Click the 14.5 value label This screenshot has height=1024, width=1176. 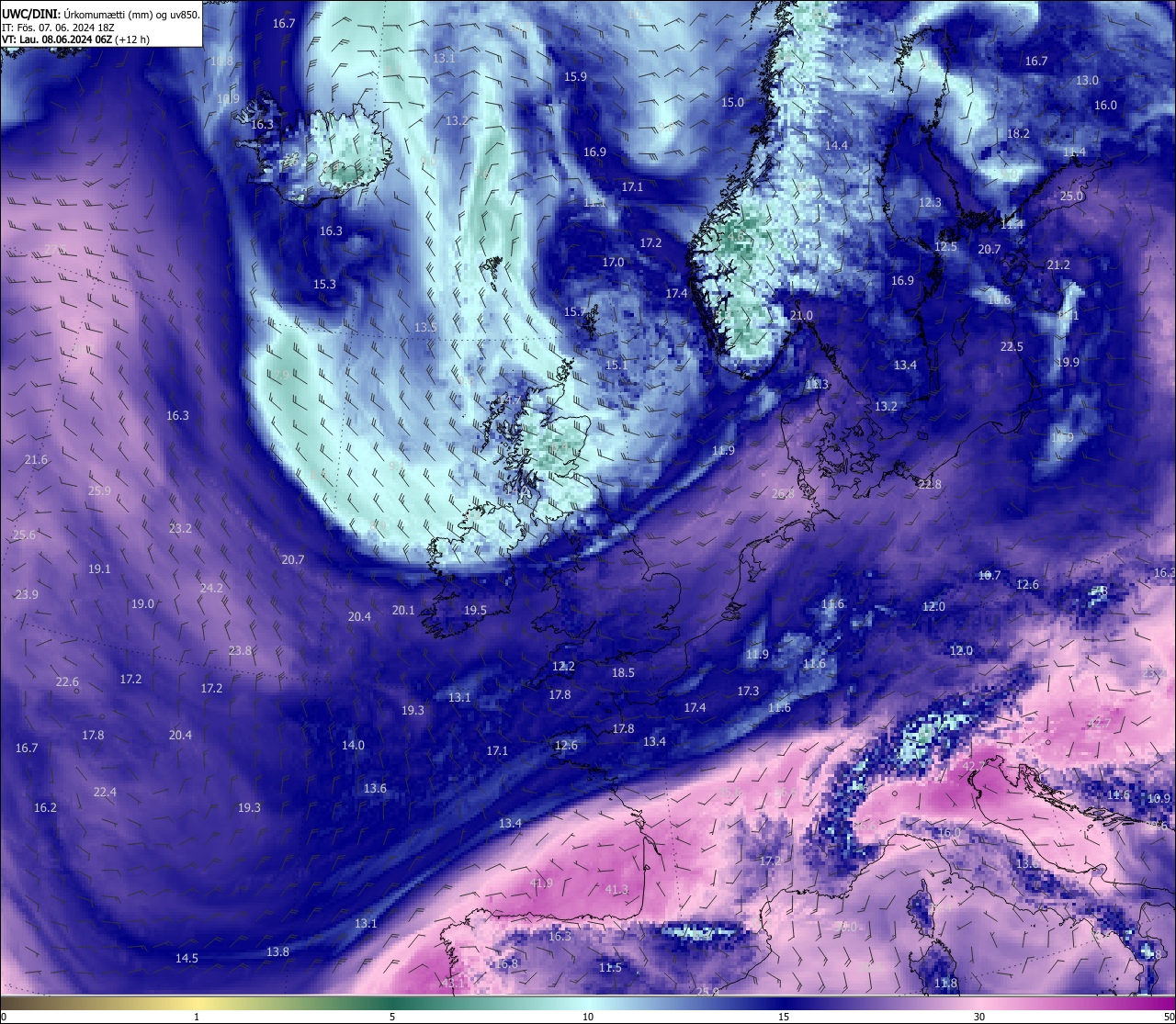pyautogui.click(x=187, y=959)
